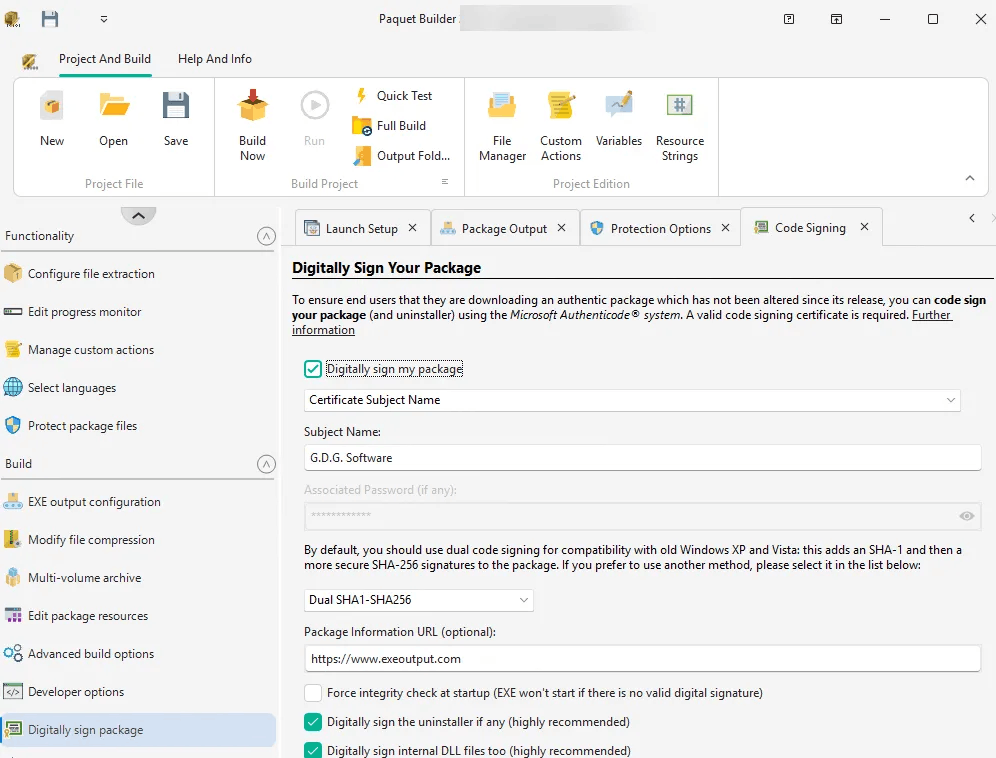
Task: Collapse the ribbon with the chevron
Action: [970, 178]
